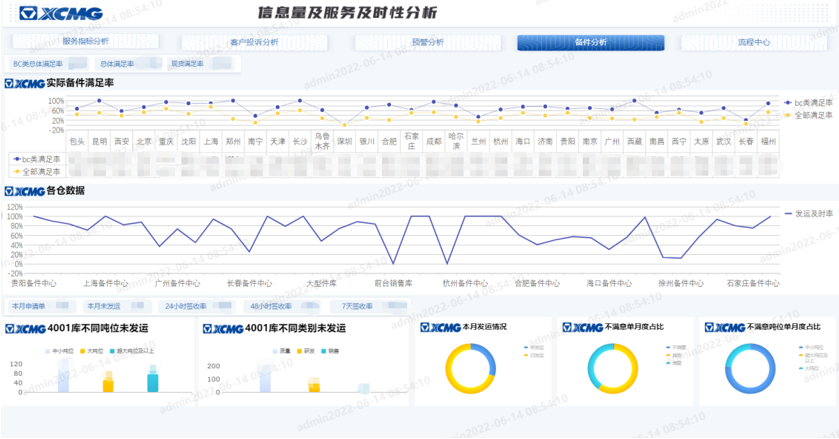Image resolution: width=839 pixels, height=439 pixels.
Task: Click the 48小时签收率 indicator card
Action: click(283, 306)
